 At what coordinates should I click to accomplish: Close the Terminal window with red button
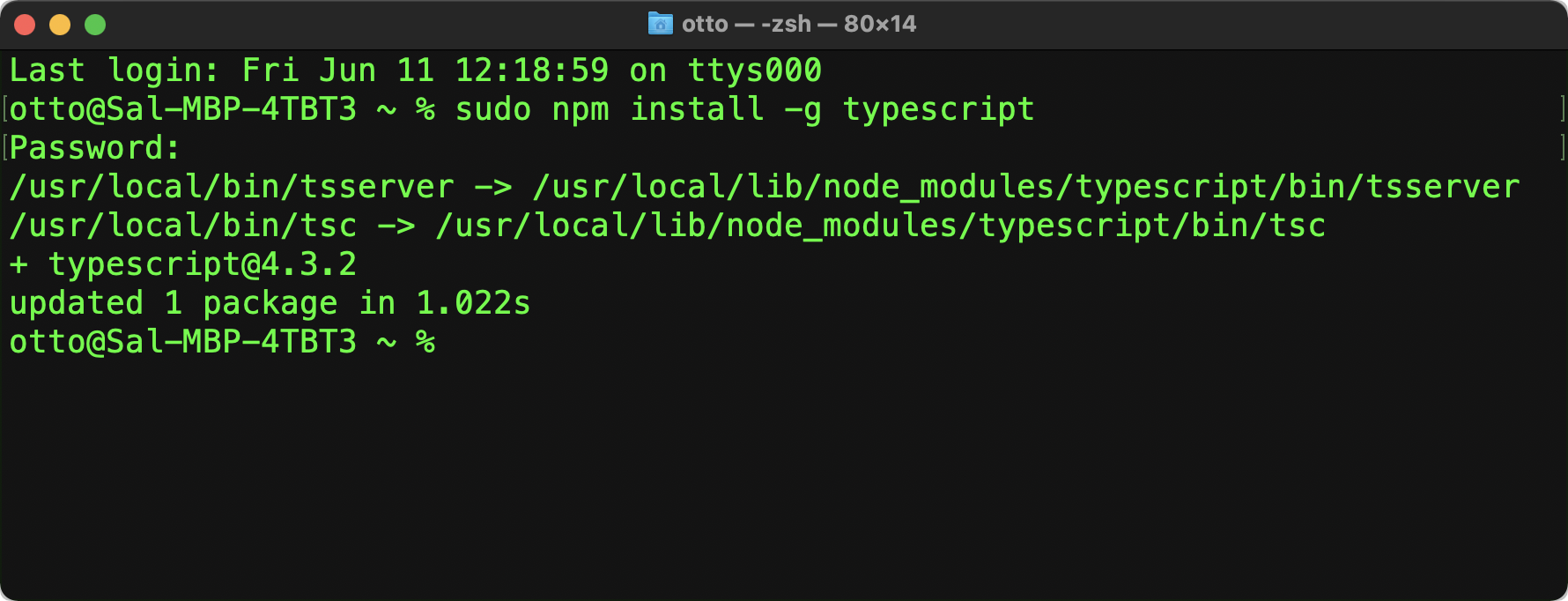tap(25, 25)
